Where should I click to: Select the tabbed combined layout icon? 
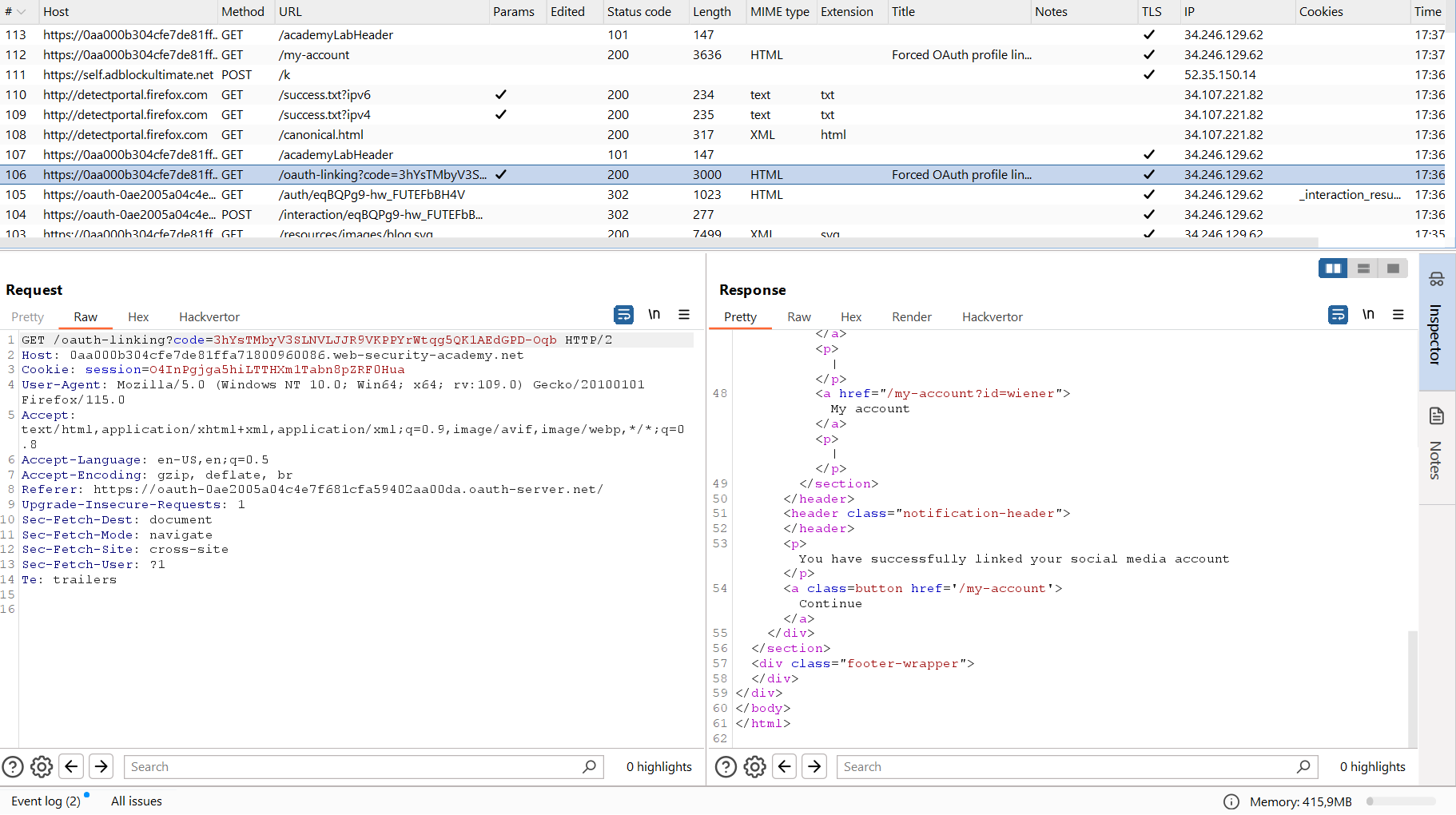tap(1393, 268)
